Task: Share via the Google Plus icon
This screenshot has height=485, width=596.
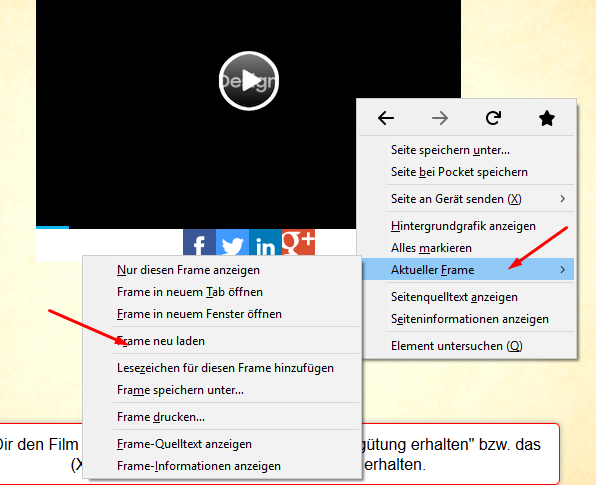Action: coord(298,242)
